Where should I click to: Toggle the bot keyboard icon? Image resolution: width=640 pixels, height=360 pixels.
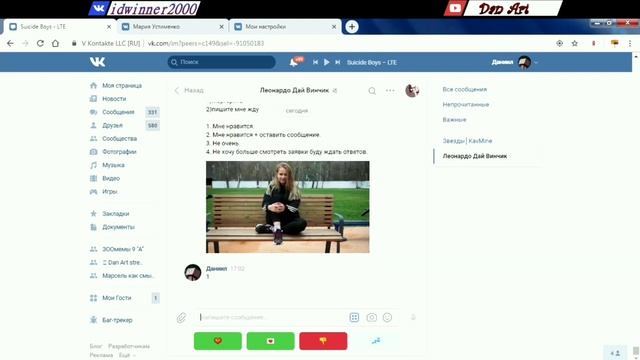[354, 318]
